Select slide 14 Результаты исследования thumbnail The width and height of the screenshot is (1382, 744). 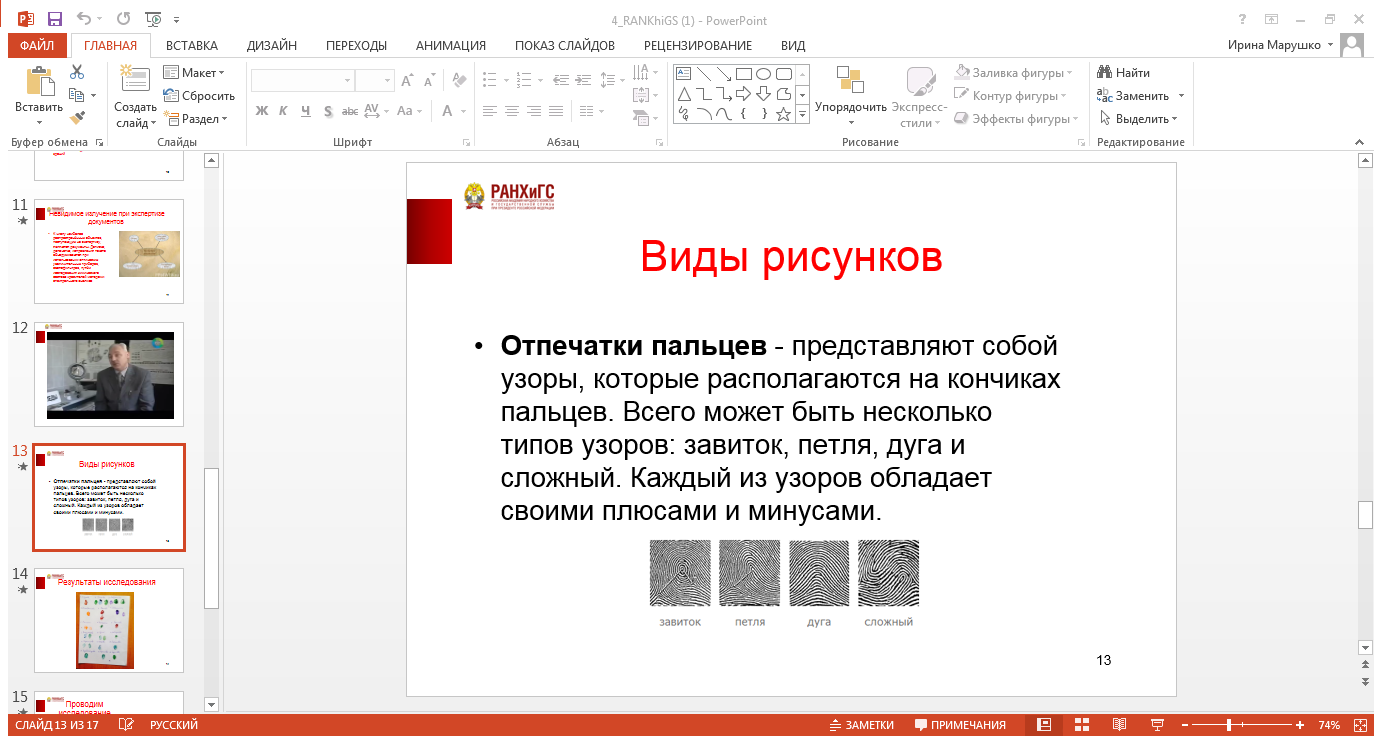pyautogui.click(x=109, y=620)
